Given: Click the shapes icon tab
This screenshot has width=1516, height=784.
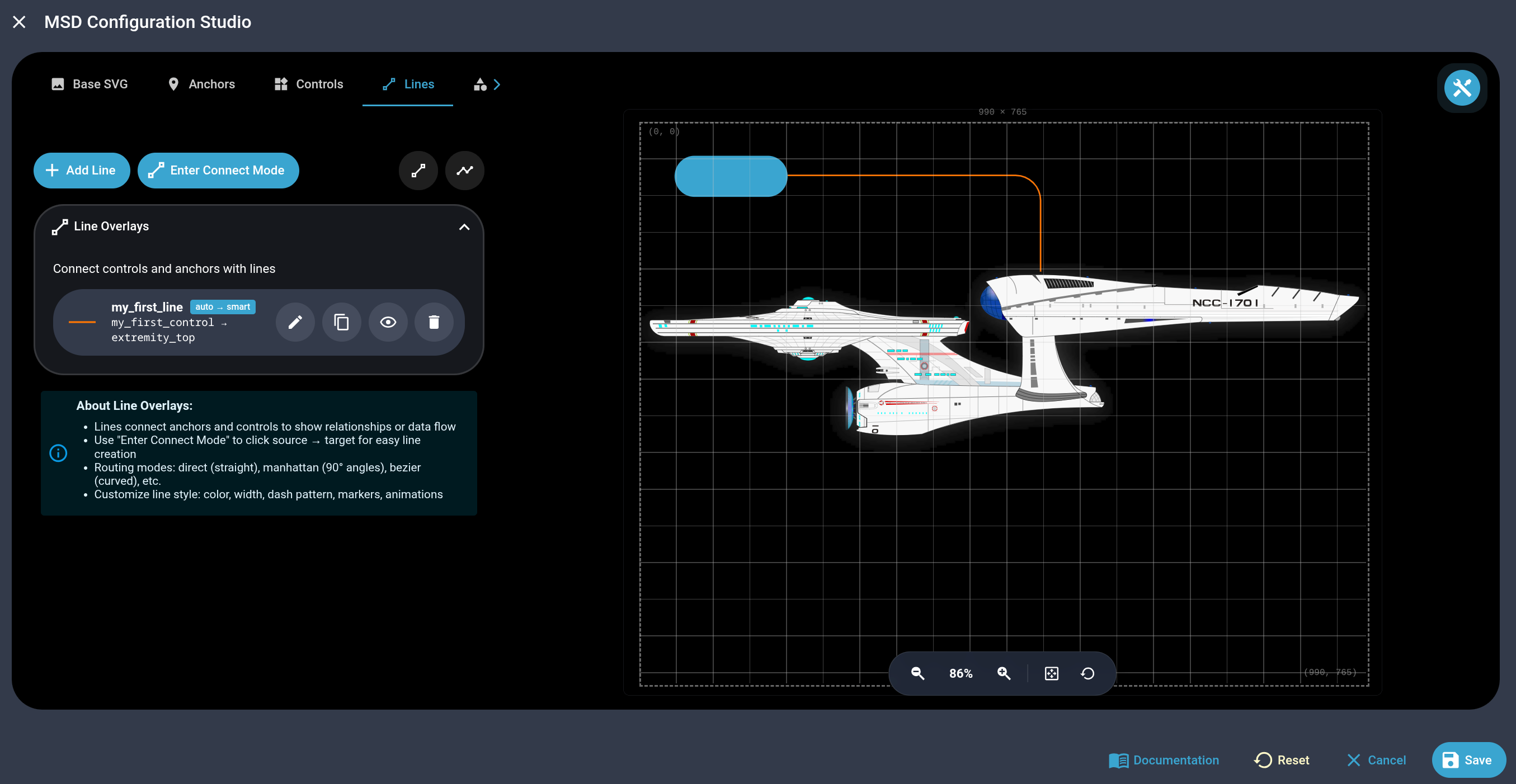Looking at the screenshot, I should point(480,84).
